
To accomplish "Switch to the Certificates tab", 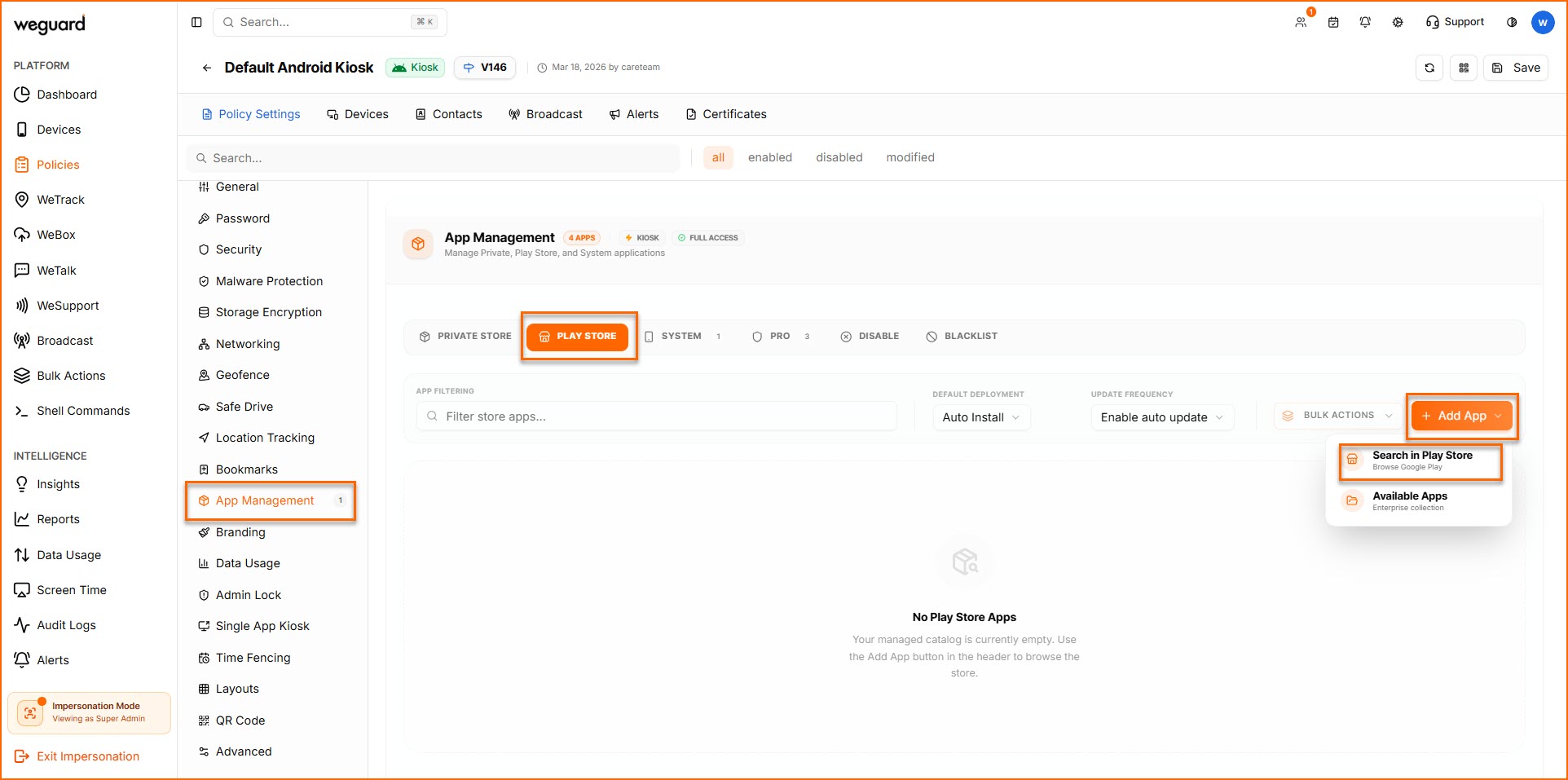I will [726, 114].
